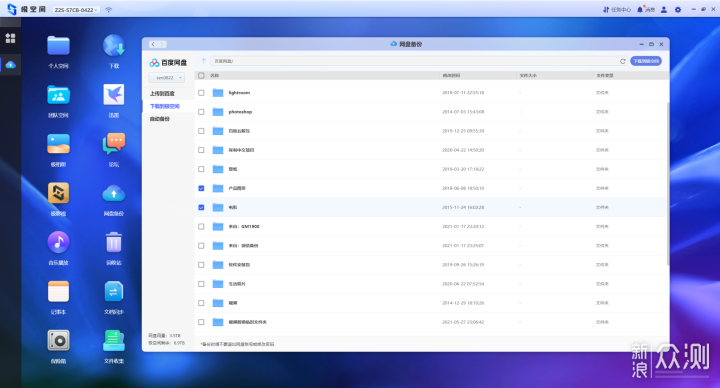Check the photoshop folder checkbox
This screenshot has height=388, width=720.
pyautogui.click(x=201, y=112)
